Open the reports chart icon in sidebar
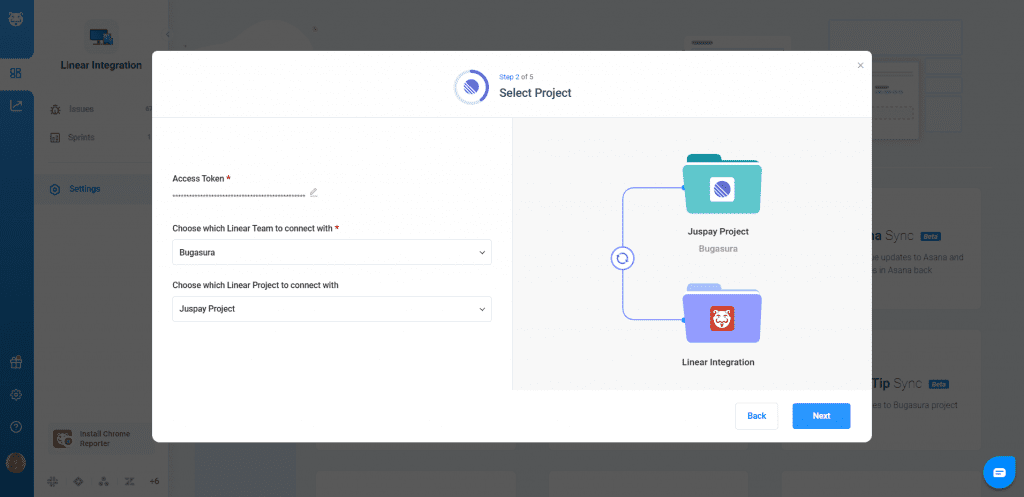Screen dimensions: 1024x497 point(16,106)
